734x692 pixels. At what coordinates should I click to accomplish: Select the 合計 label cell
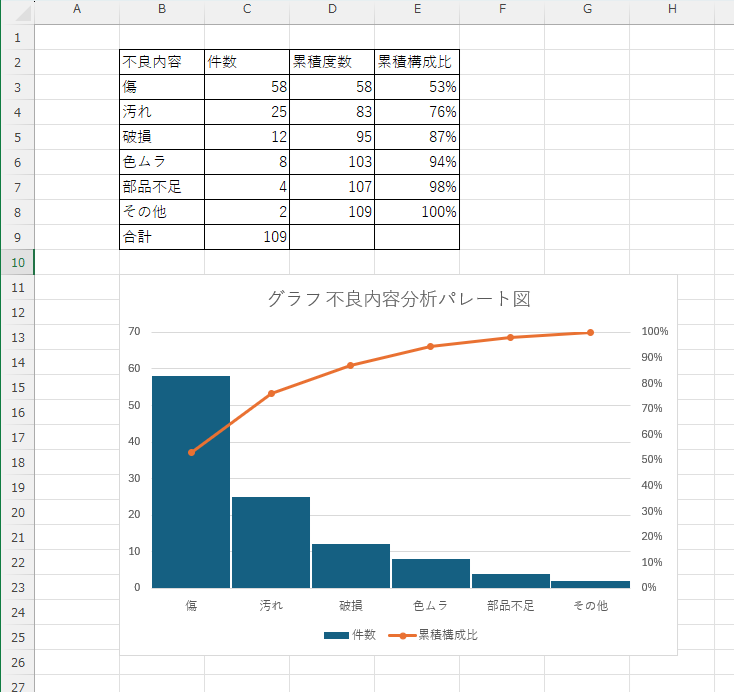161,237
